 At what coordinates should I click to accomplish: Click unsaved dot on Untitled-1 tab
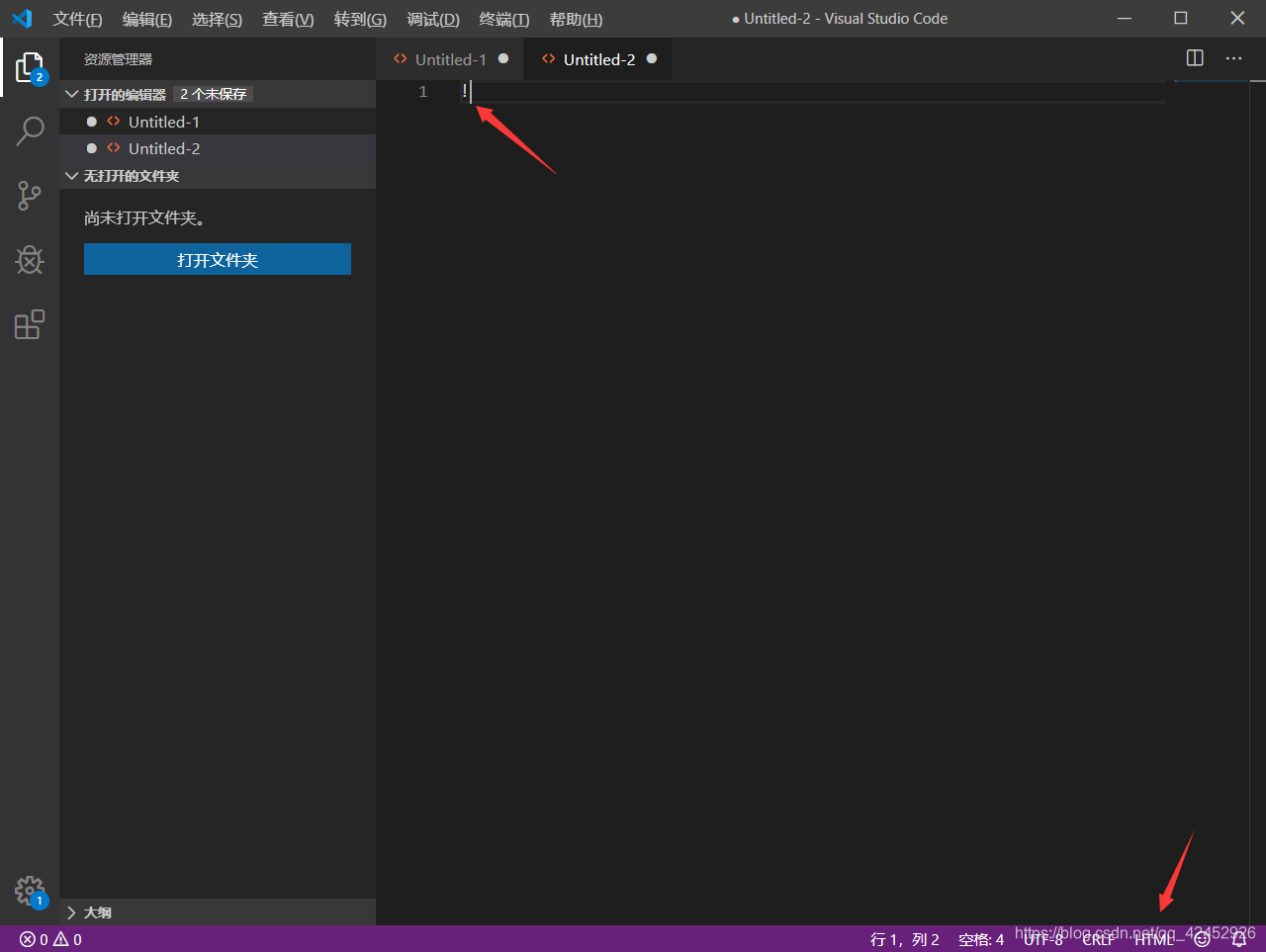tap(503, 58)
